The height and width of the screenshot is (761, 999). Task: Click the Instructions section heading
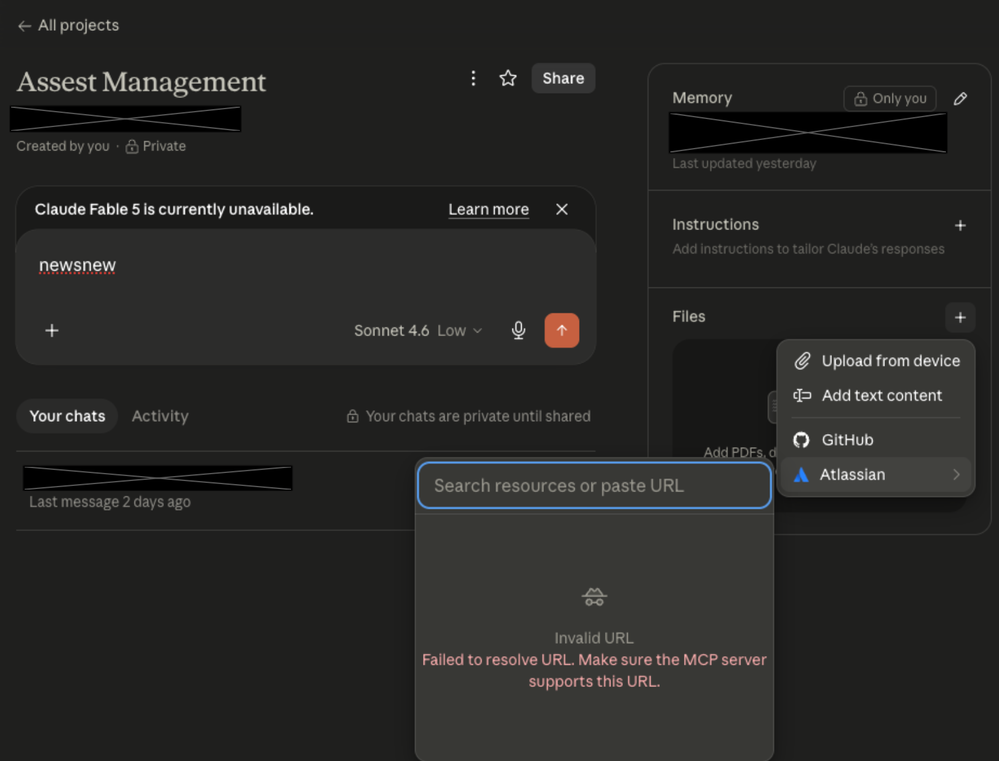click(x=715, y=224)
